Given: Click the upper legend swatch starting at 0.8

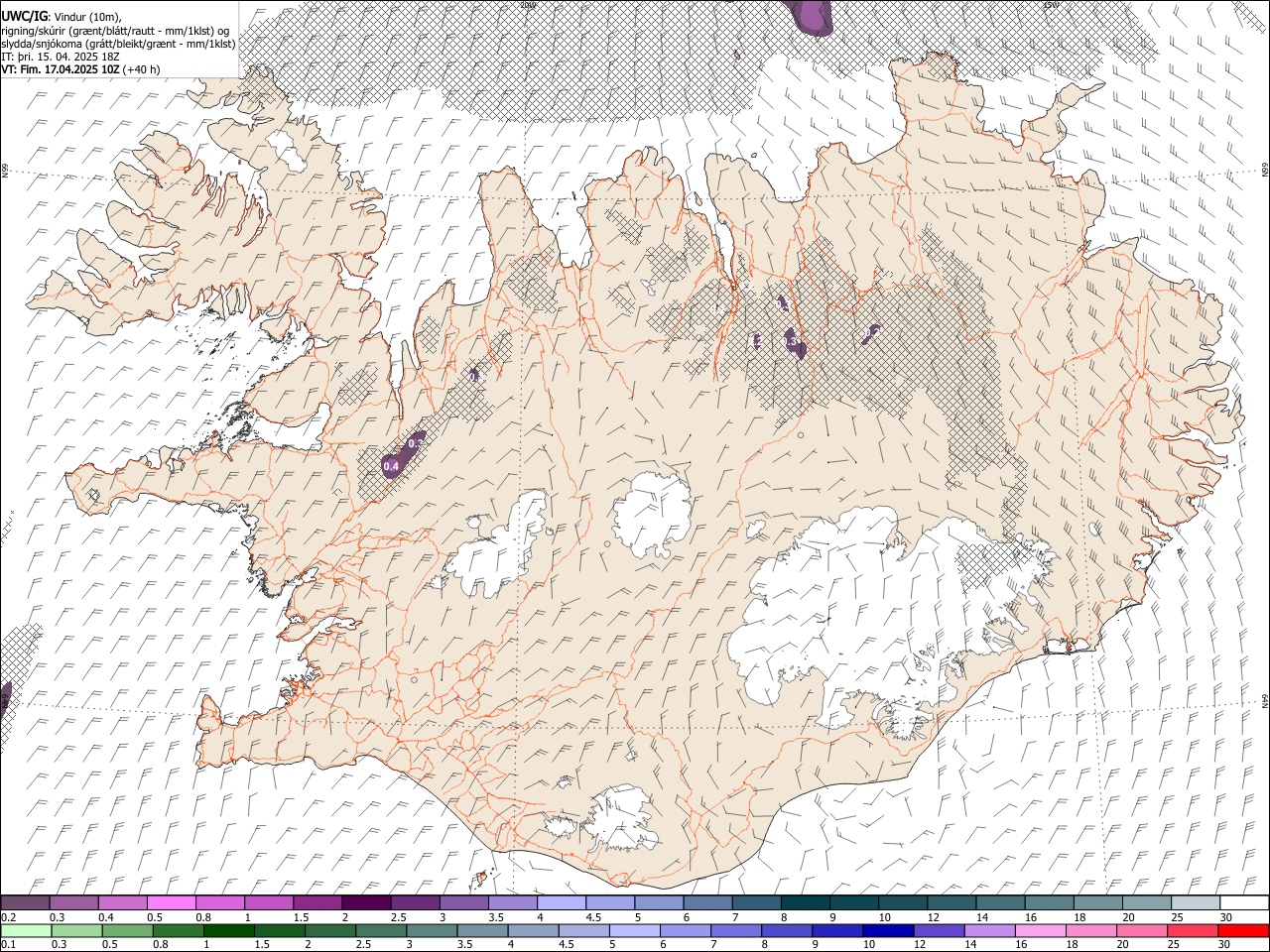Looking at the screenshot, I should pos(220,902).
